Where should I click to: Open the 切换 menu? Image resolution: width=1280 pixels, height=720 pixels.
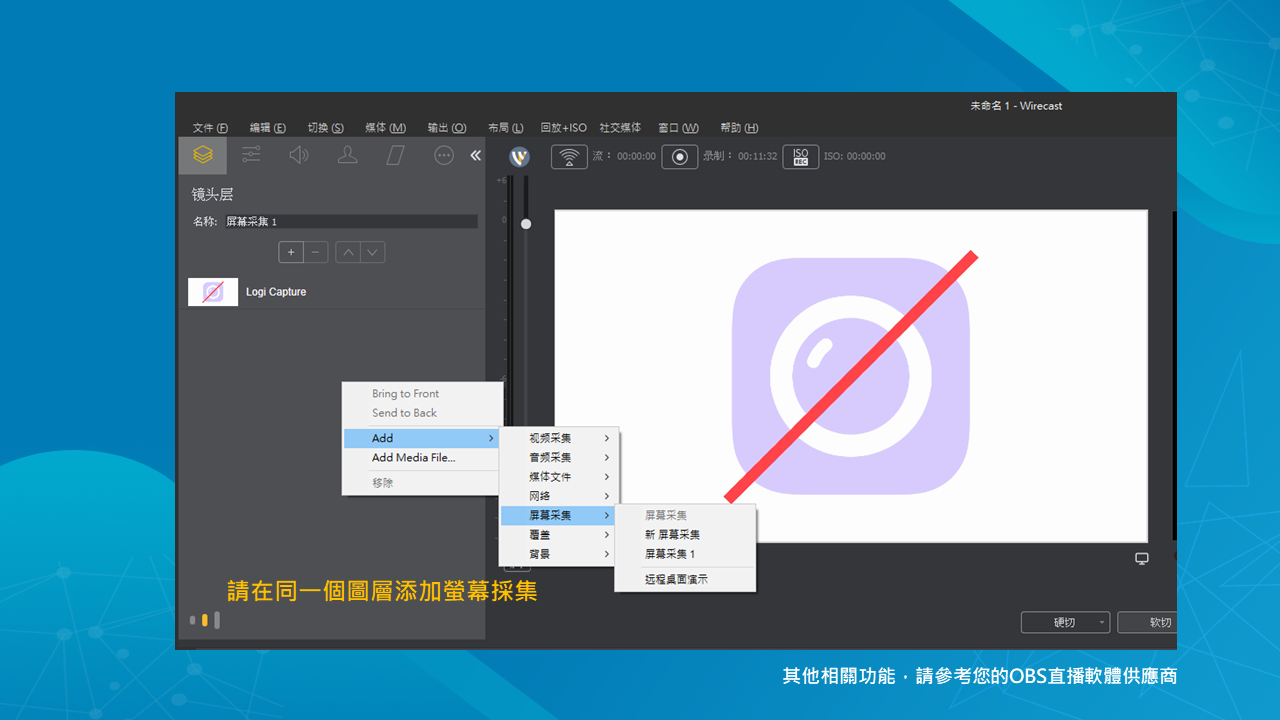click(325, 128)
